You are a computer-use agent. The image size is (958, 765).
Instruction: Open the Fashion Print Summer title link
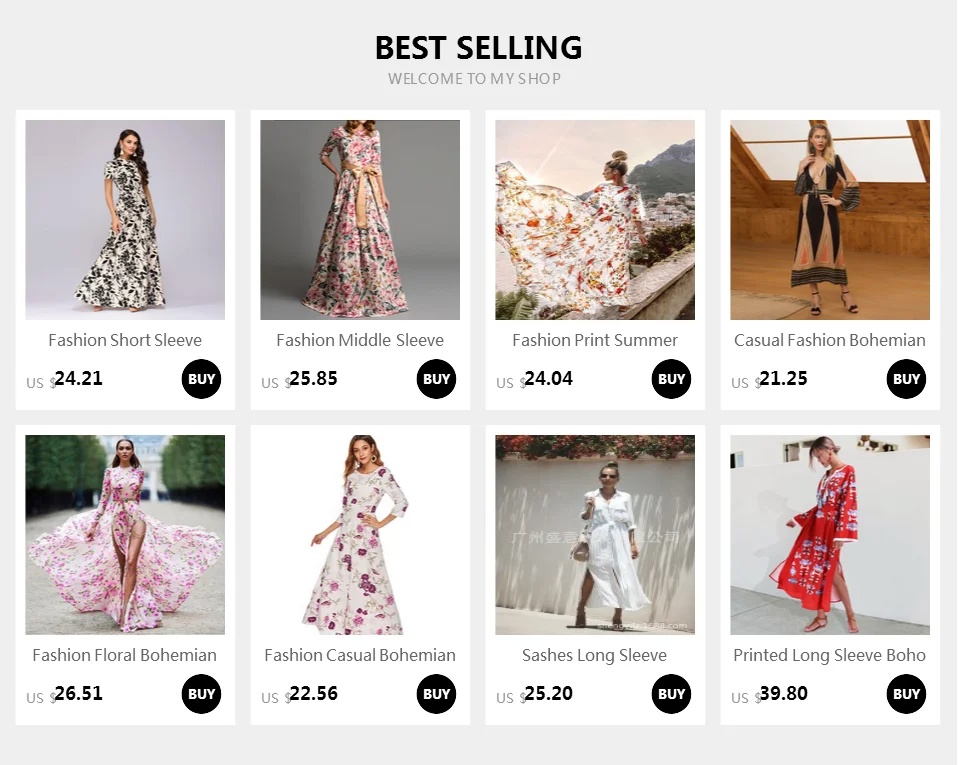[x=595, y=340]
